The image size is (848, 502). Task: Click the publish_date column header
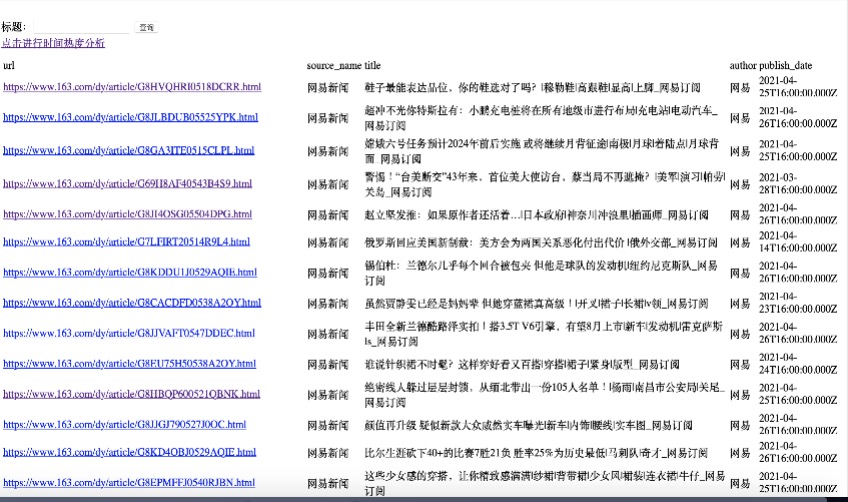[x=786, y=65]
